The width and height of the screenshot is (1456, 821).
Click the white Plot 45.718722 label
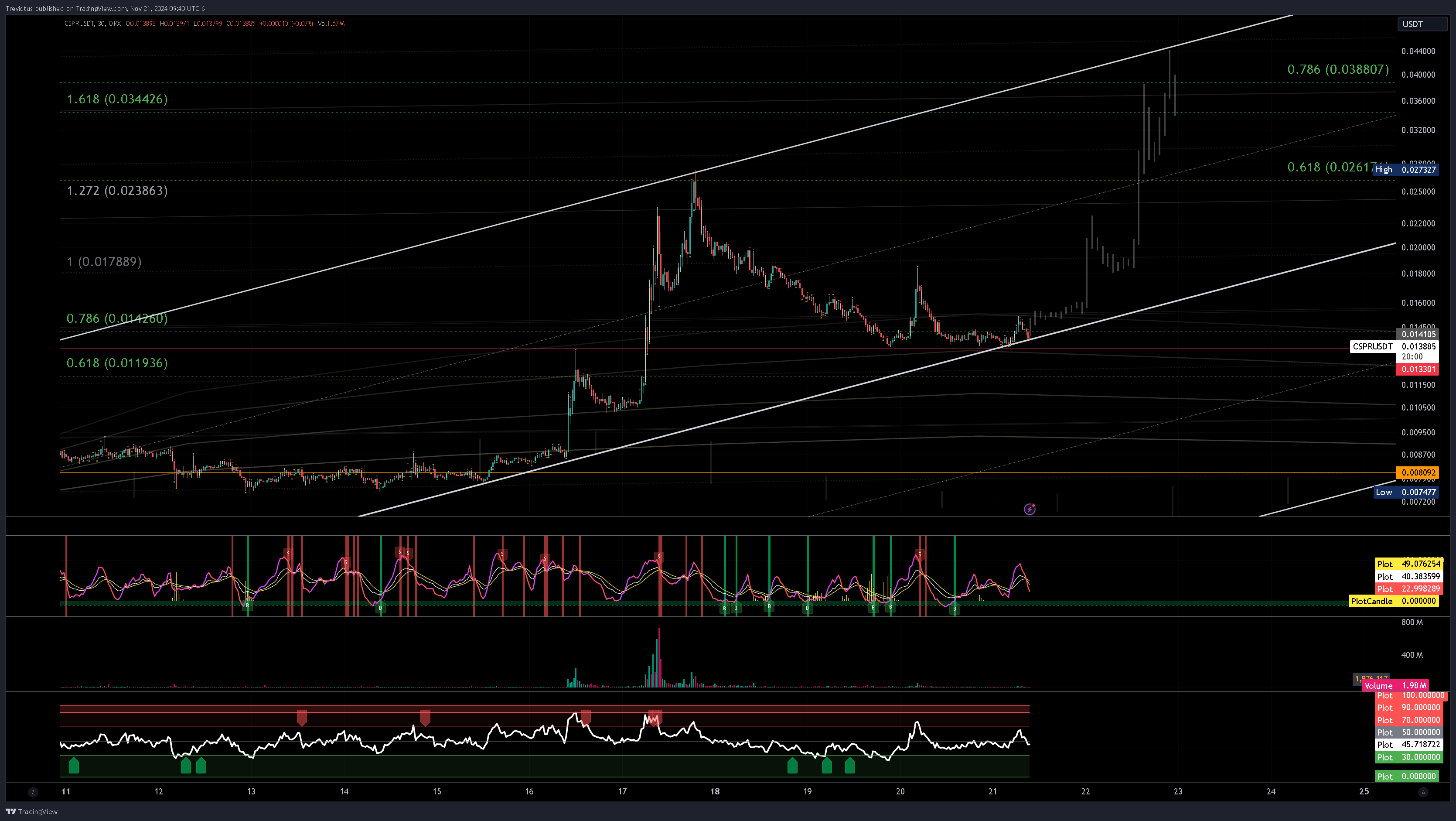(x=1408, y=745)
